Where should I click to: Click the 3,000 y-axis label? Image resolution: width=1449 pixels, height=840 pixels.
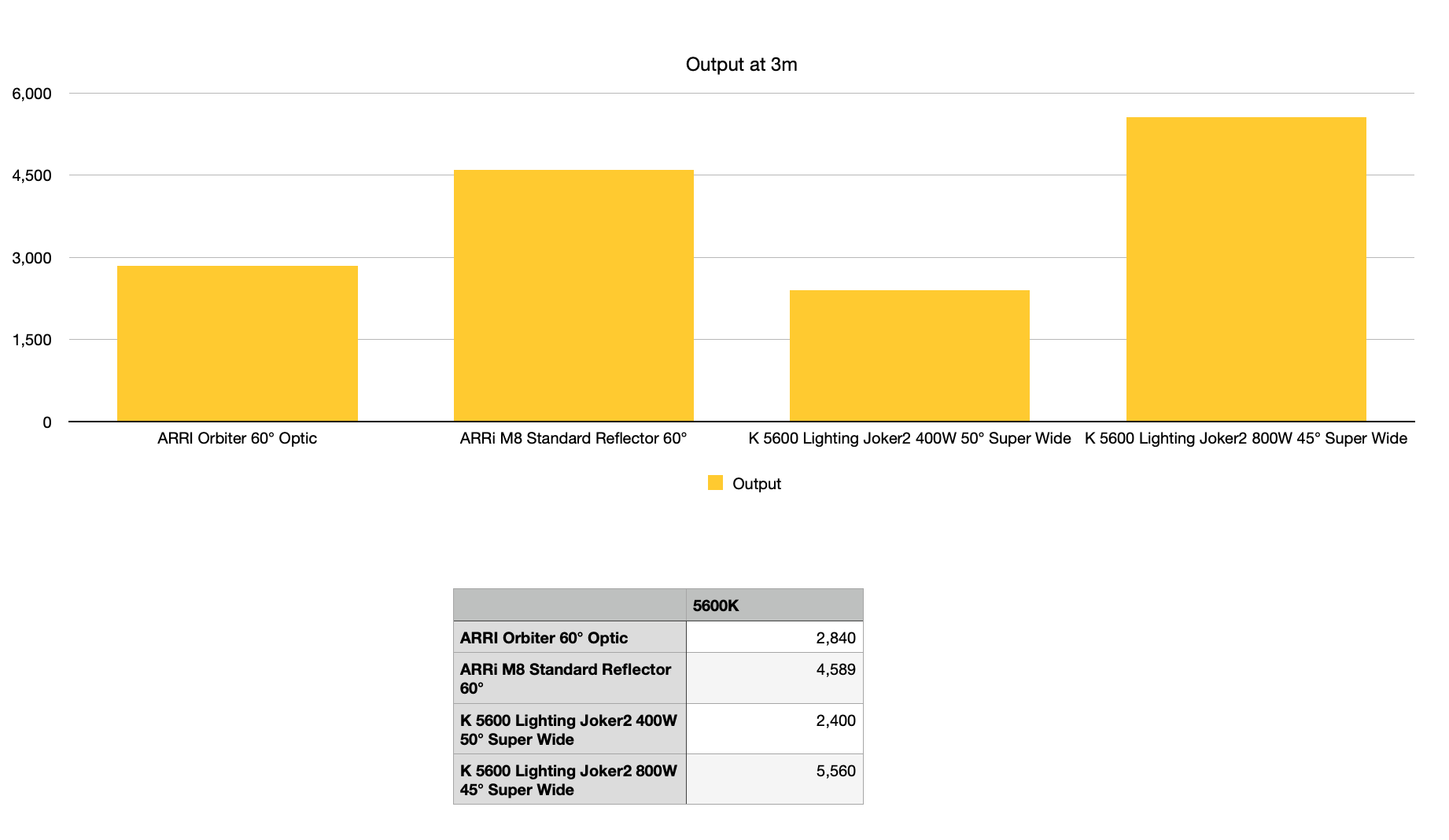pos(31,258)
